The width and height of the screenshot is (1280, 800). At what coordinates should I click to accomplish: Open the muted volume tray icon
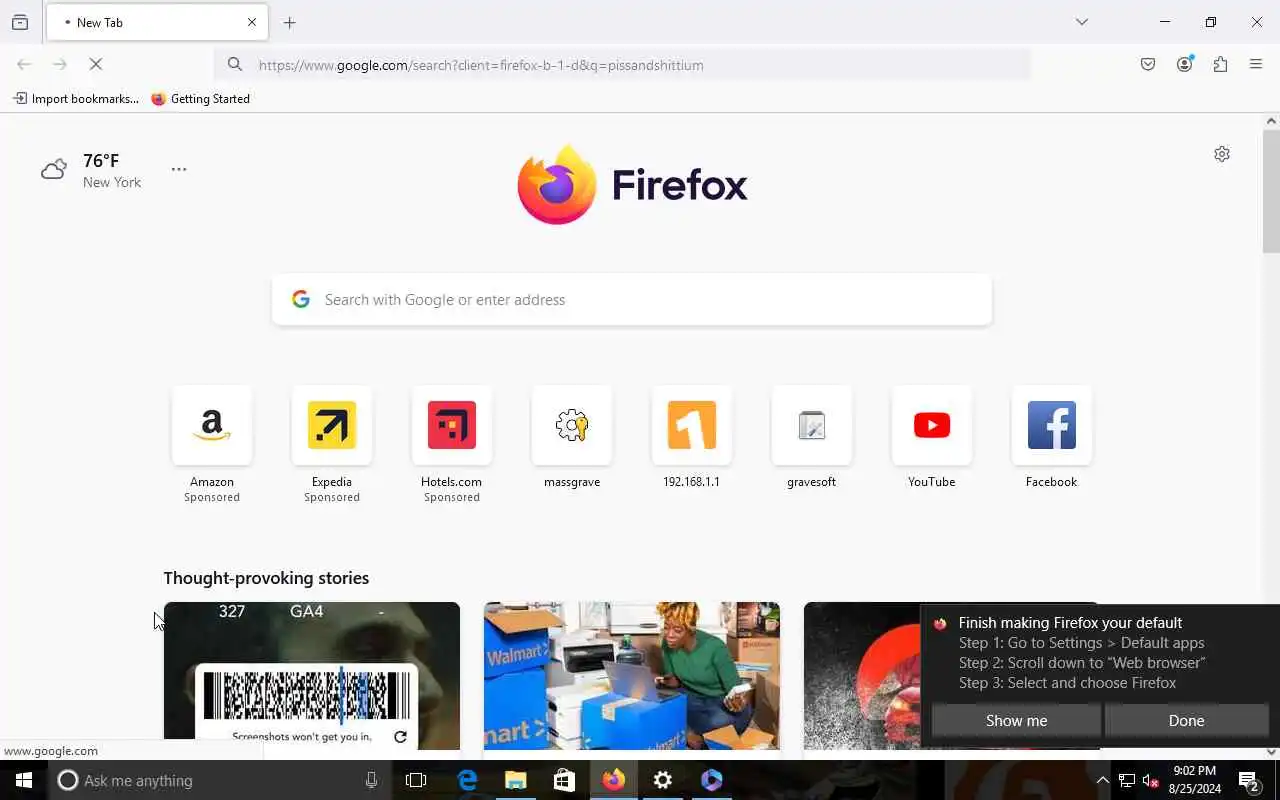point(1150,781)
